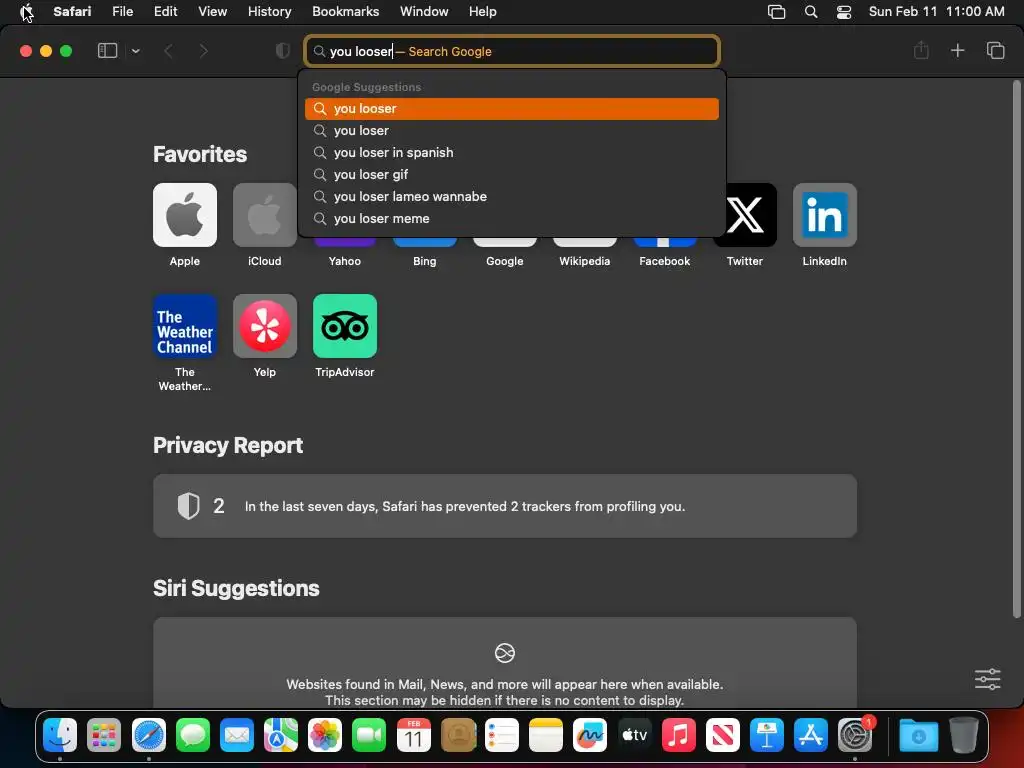The height and width of the screenshot is (768, 1024).
Task: Pick 'you loser meme' suggestion
Action: [x=512, y=219]
